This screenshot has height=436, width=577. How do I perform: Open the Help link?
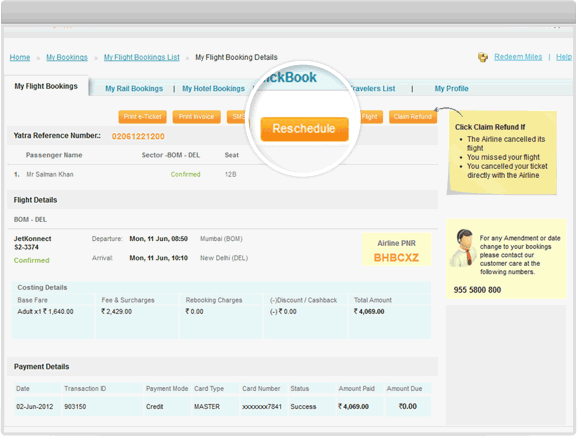tap(564, 57)
